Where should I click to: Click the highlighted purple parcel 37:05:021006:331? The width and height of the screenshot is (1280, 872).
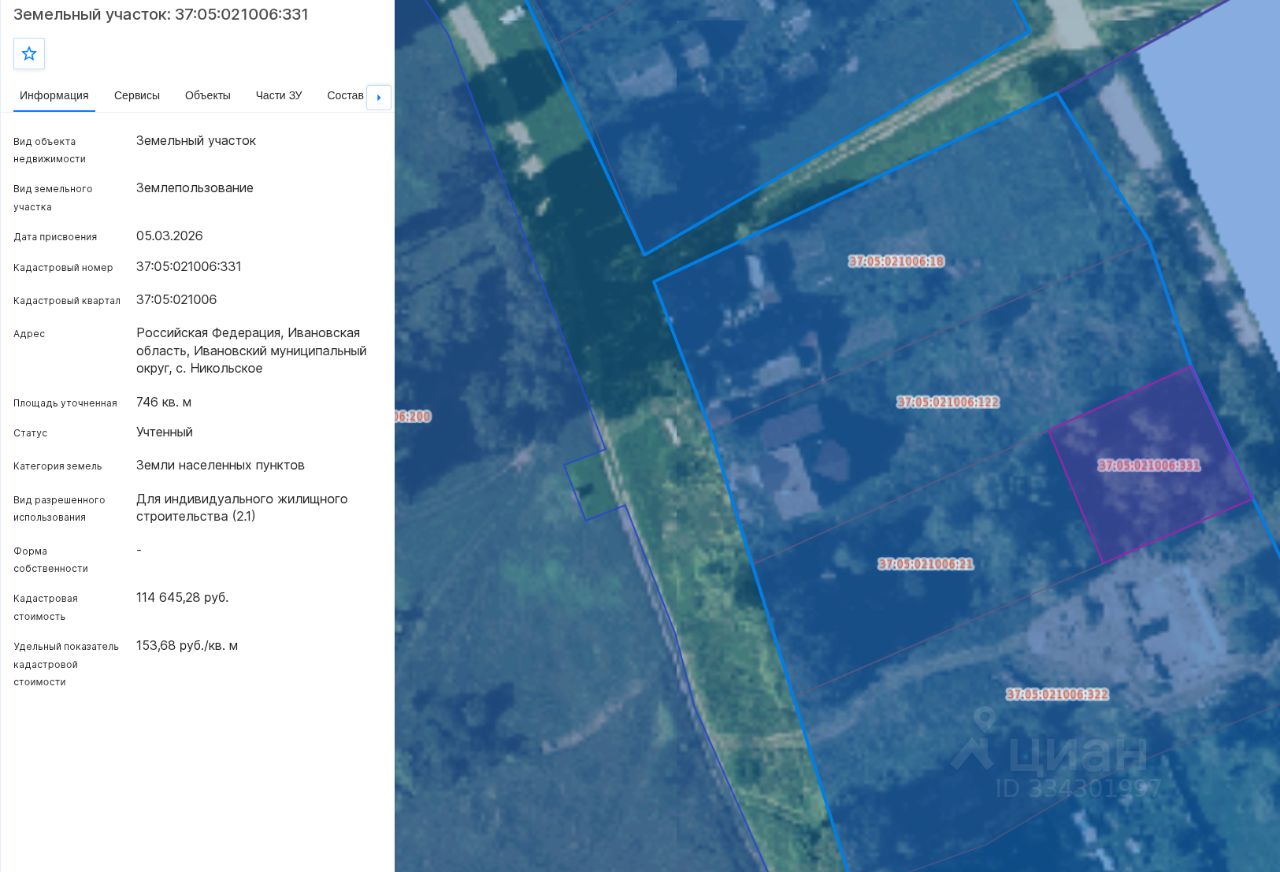coord(1150,465)
